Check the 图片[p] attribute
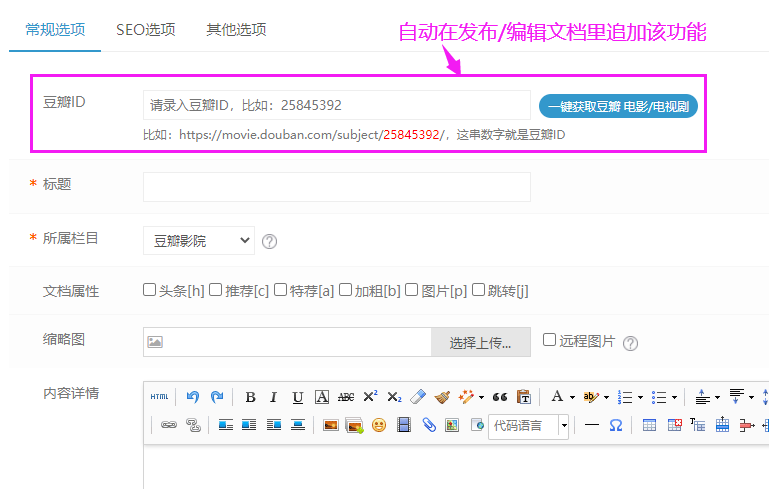Viewport: 769px width, 489px height. click(411, 289)
